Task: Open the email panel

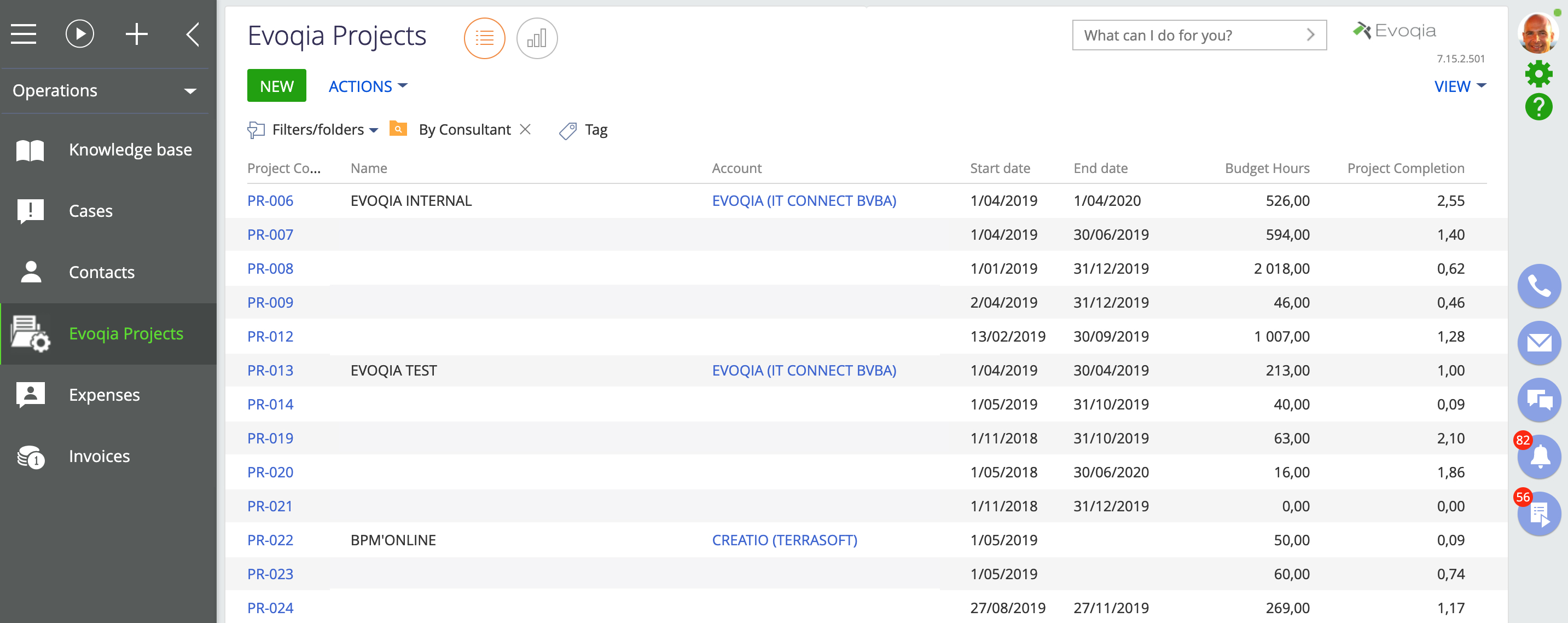Action: pos(1539,343)
